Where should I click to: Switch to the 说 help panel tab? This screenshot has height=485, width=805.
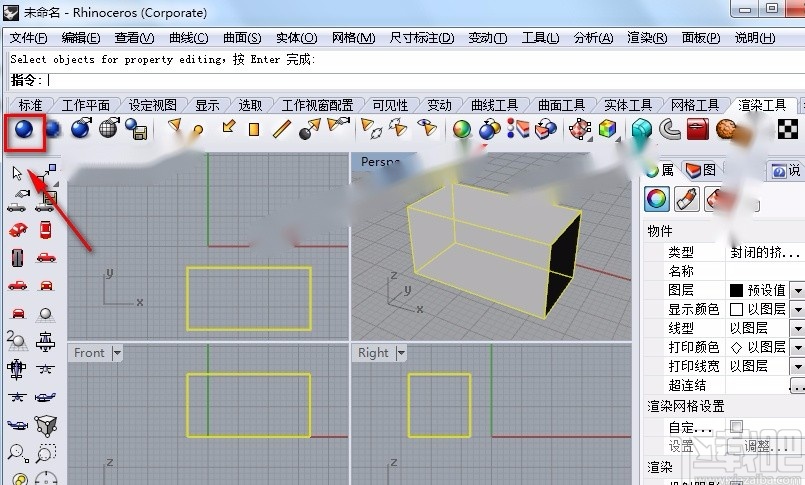coord(786,170)
